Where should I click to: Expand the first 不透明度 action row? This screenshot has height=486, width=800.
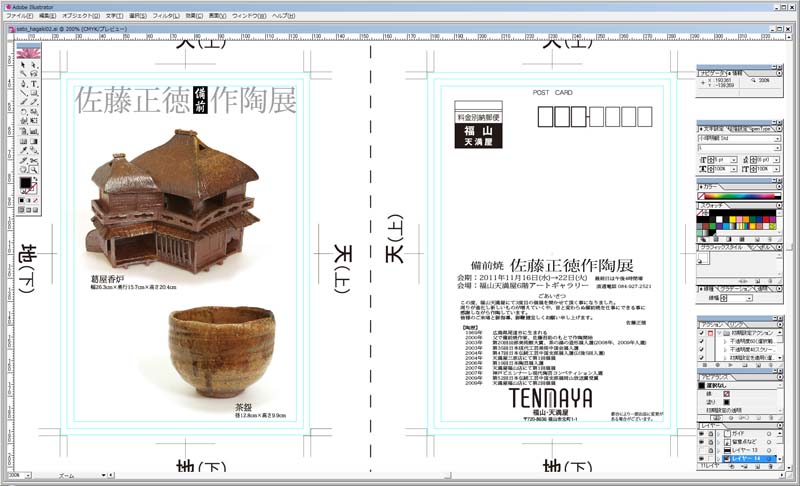(726, 341)
